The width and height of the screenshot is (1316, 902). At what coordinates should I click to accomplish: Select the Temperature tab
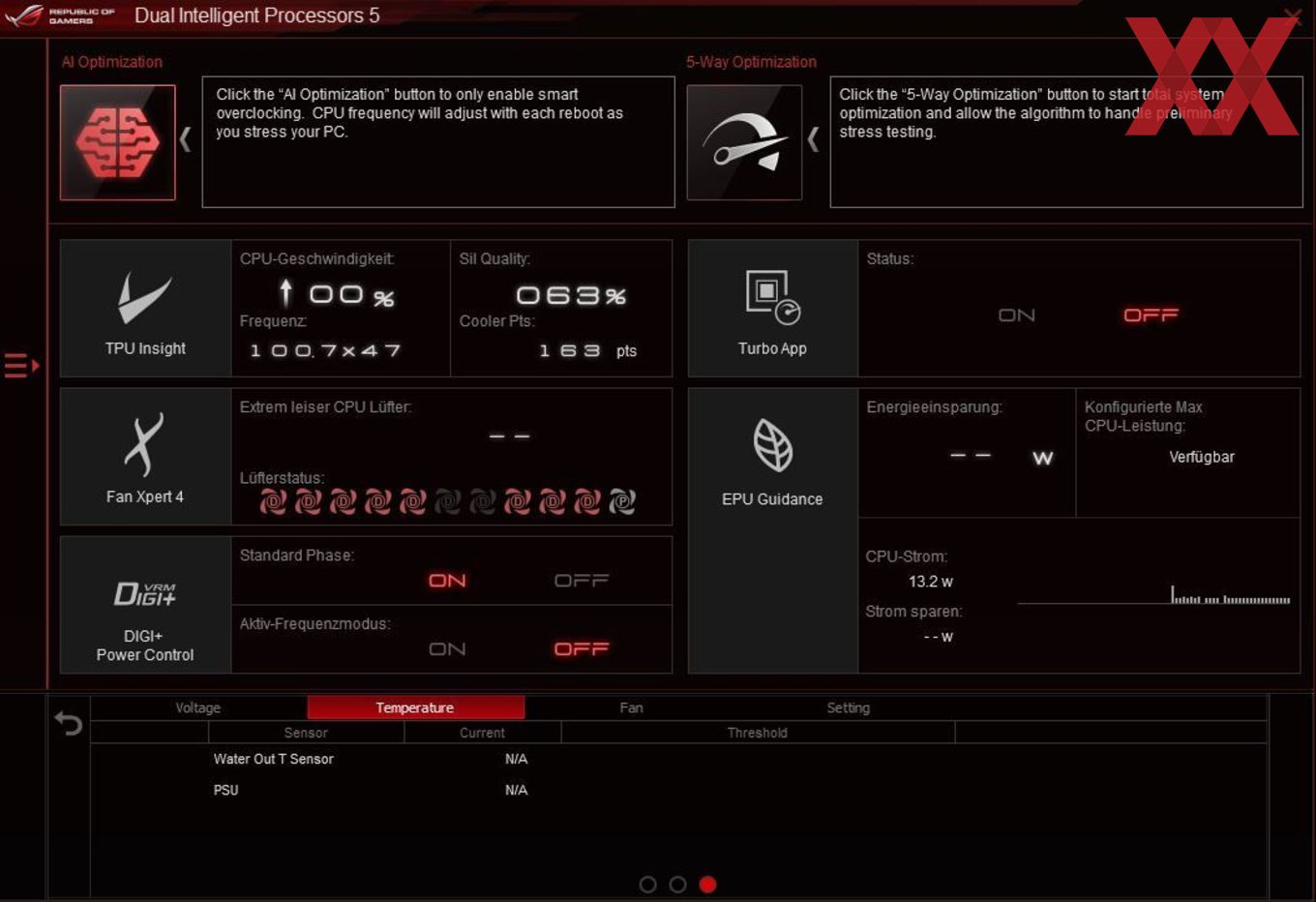pos(416,707)
